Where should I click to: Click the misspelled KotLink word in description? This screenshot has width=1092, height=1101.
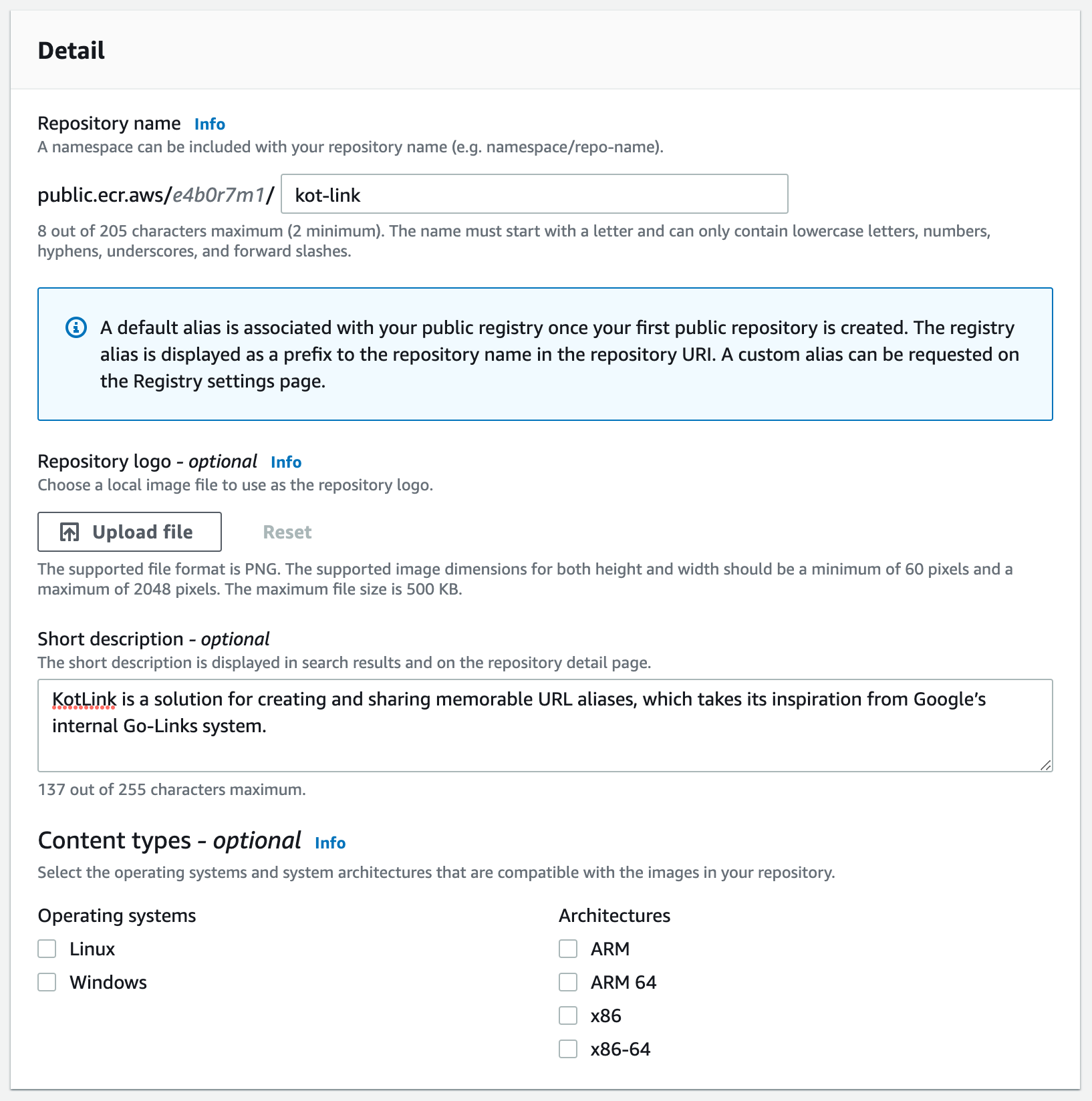coord(84,699)
